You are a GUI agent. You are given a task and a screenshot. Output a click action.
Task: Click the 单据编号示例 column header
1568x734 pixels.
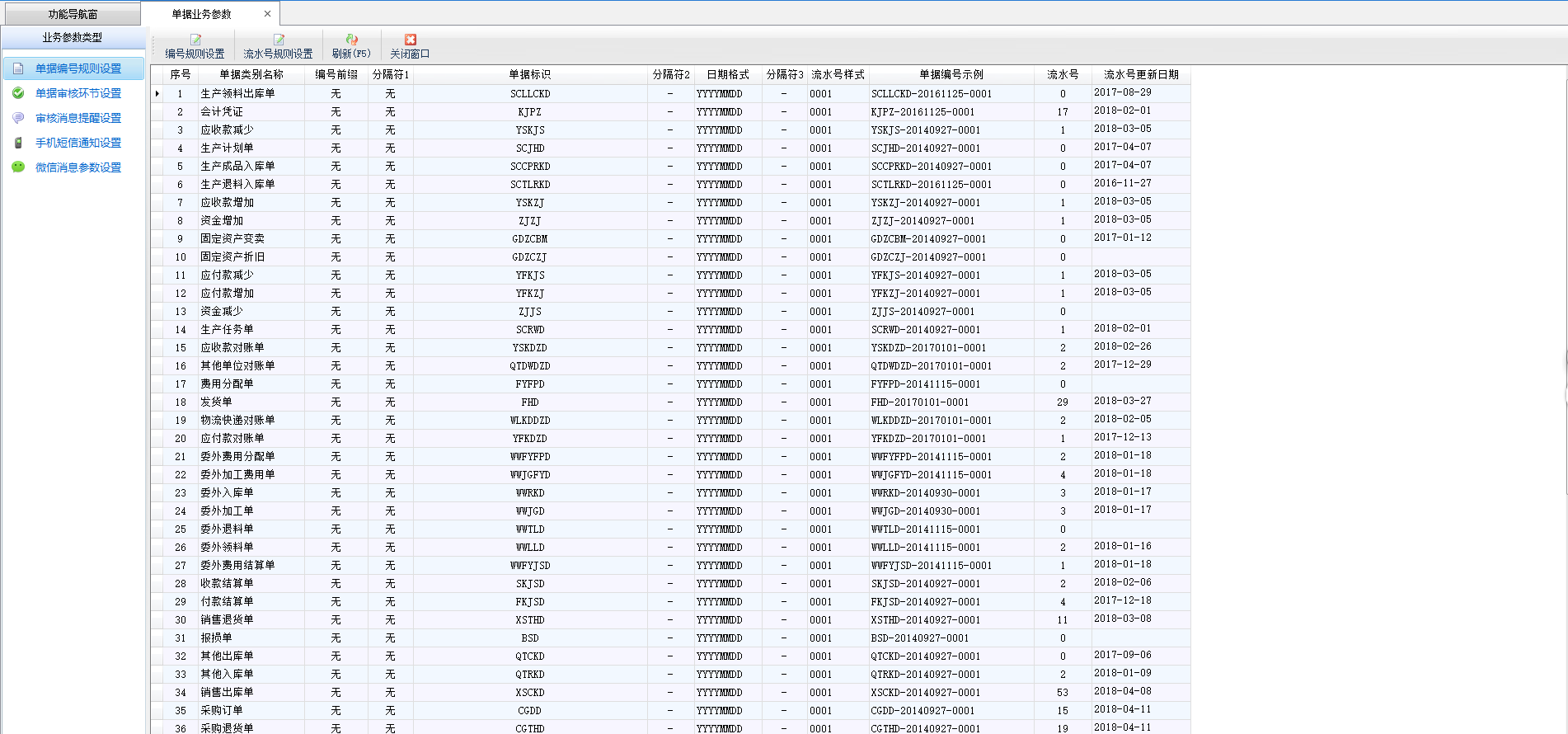point(951,74)
